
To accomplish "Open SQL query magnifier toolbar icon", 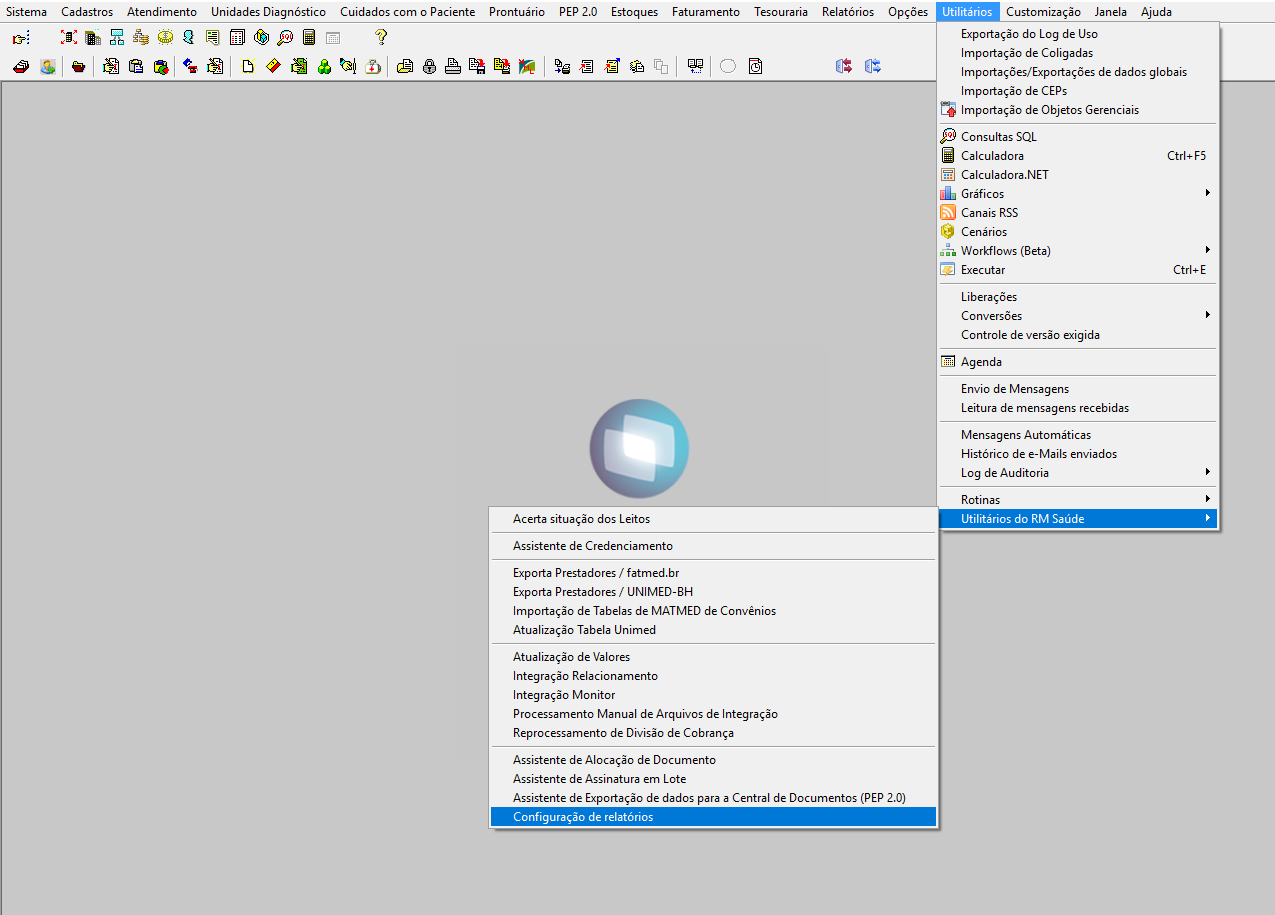I will point(285,38).
